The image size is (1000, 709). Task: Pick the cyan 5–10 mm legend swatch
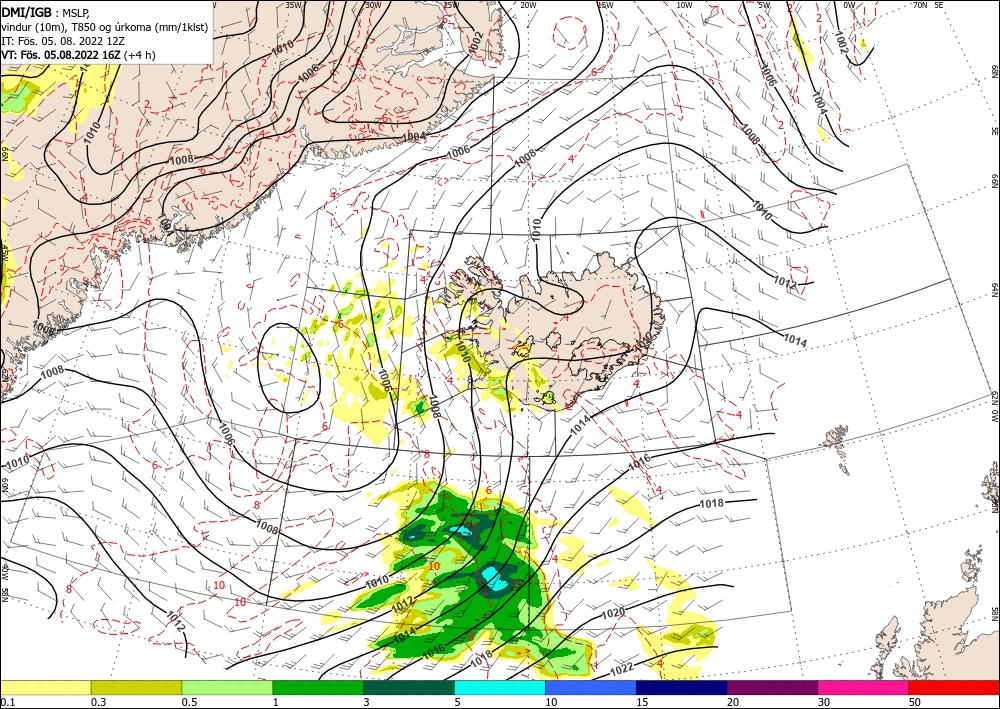click(x=500, y=687)
